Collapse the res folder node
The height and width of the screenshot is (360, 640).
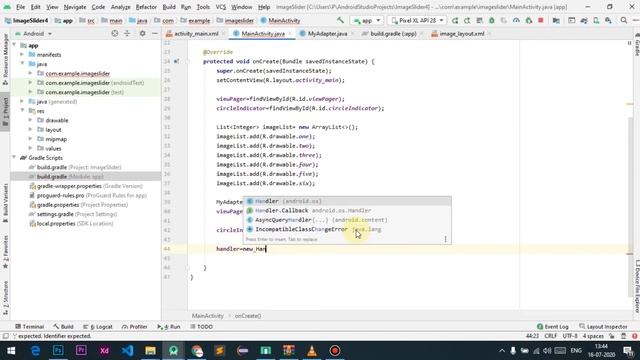tap(22, 111)
